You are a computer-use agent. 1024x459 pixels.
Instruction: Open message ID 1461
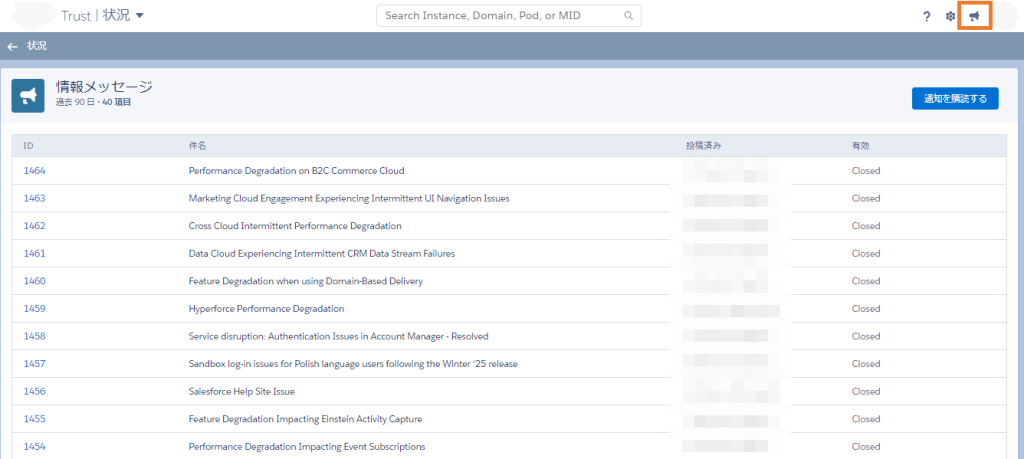(x=35, y=254)
